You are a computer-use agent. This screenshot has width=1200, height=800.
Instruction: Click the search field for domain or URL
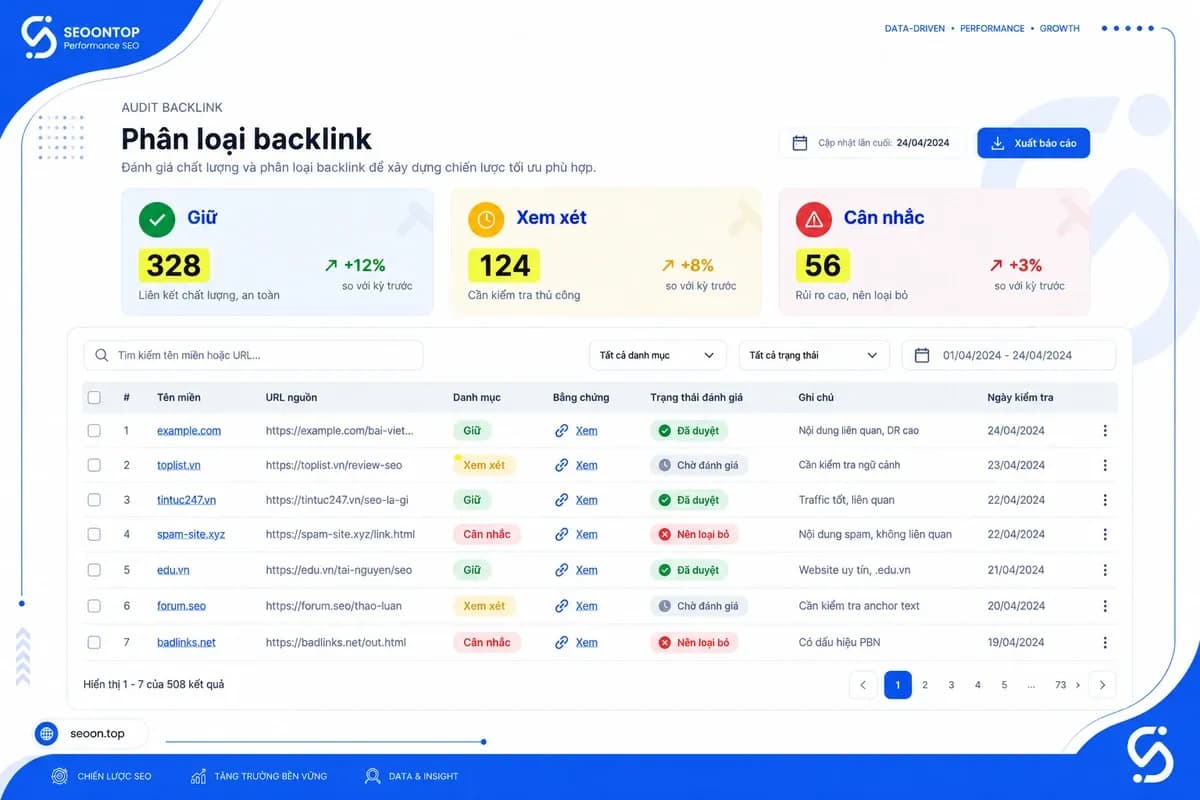[253, 355]
